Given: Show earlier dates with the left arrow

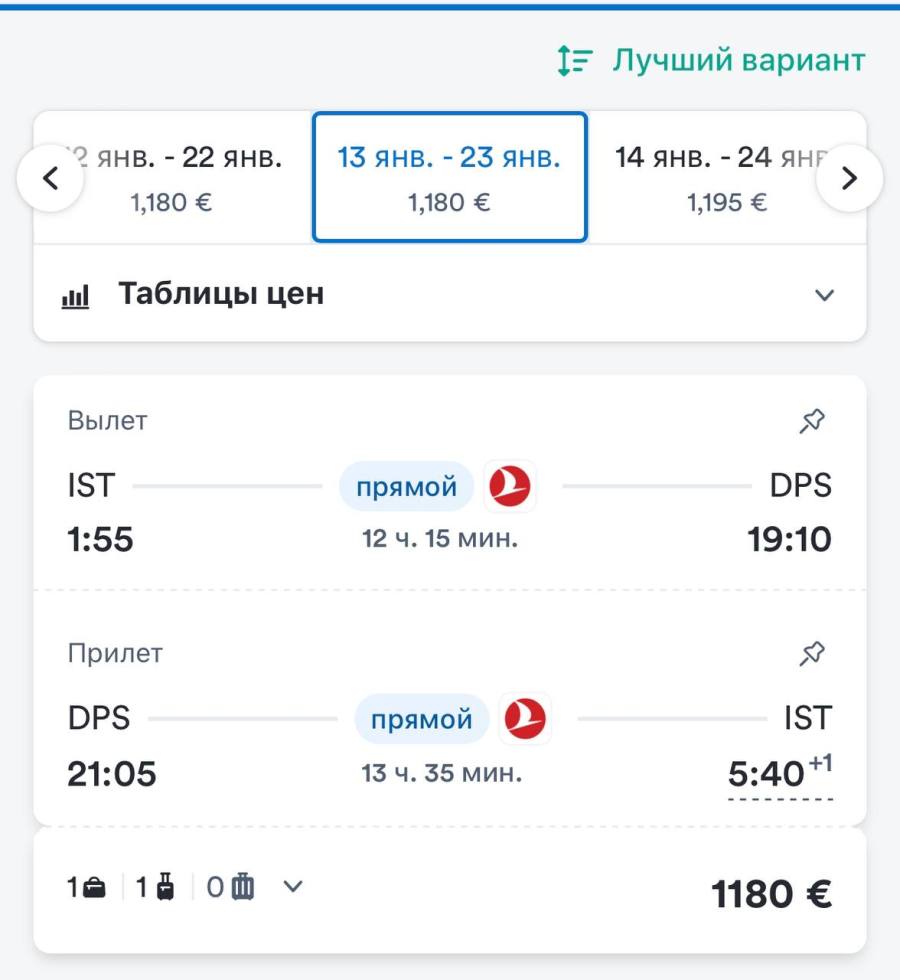Looking at the screenshot, I should tap(50, 178).
